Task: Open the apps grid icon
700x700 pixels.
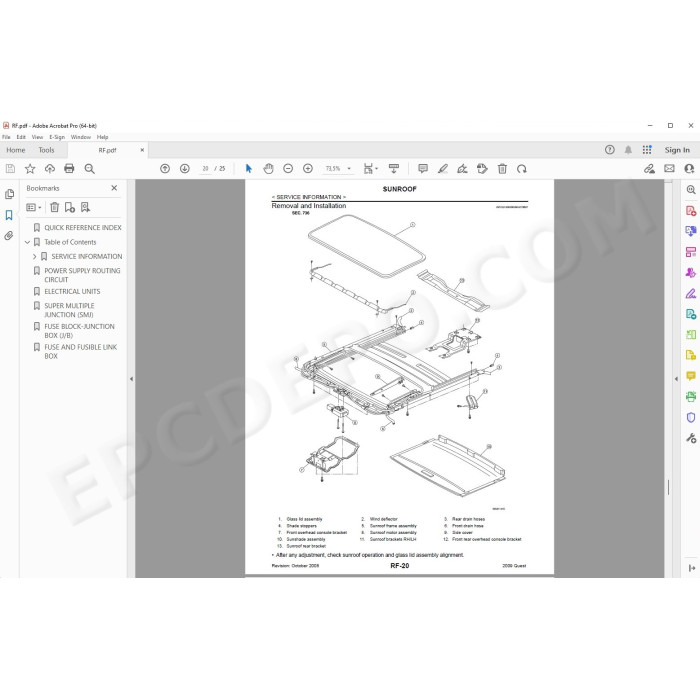Action: point(647,150)
